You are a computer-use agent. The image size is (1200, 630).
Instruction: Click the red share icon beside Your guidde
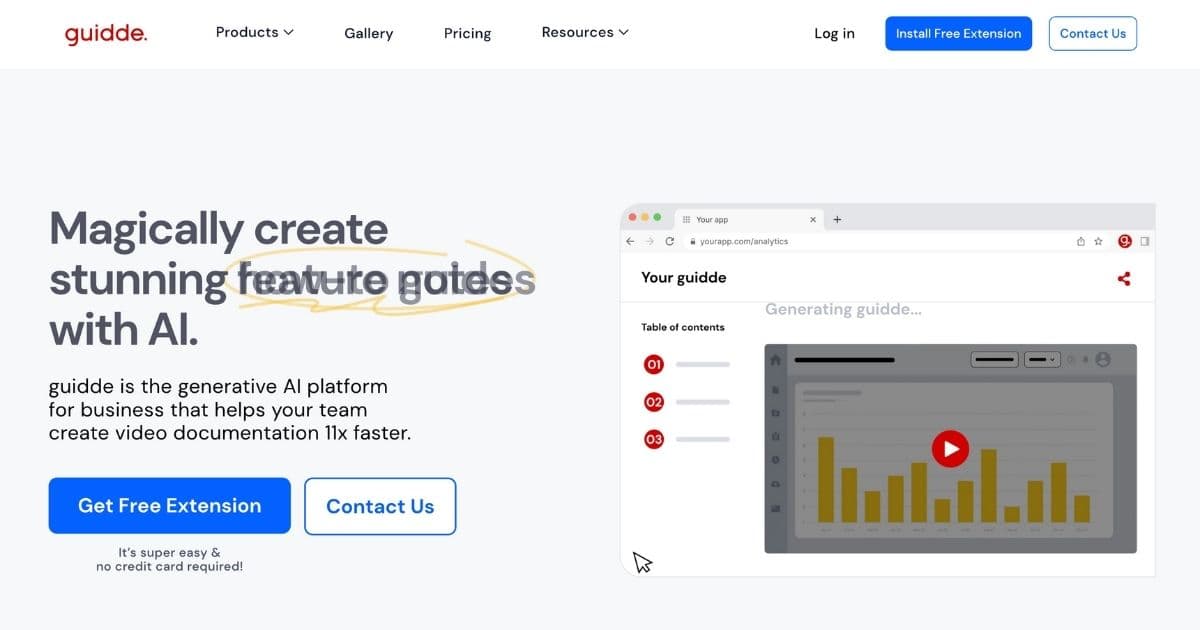pos(1124,279)
